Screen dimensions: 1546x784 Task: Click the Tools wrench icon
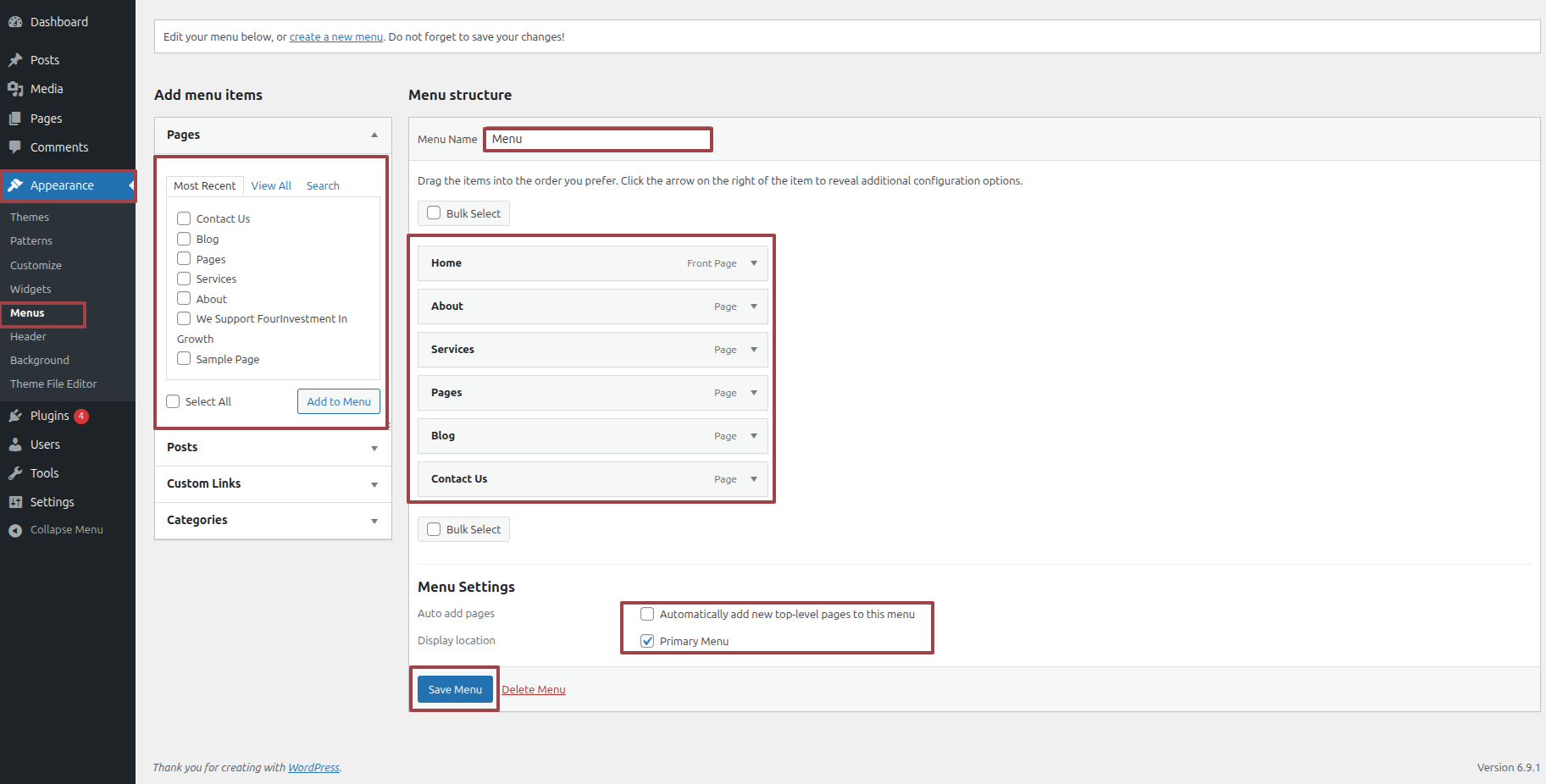coord(15,473)
